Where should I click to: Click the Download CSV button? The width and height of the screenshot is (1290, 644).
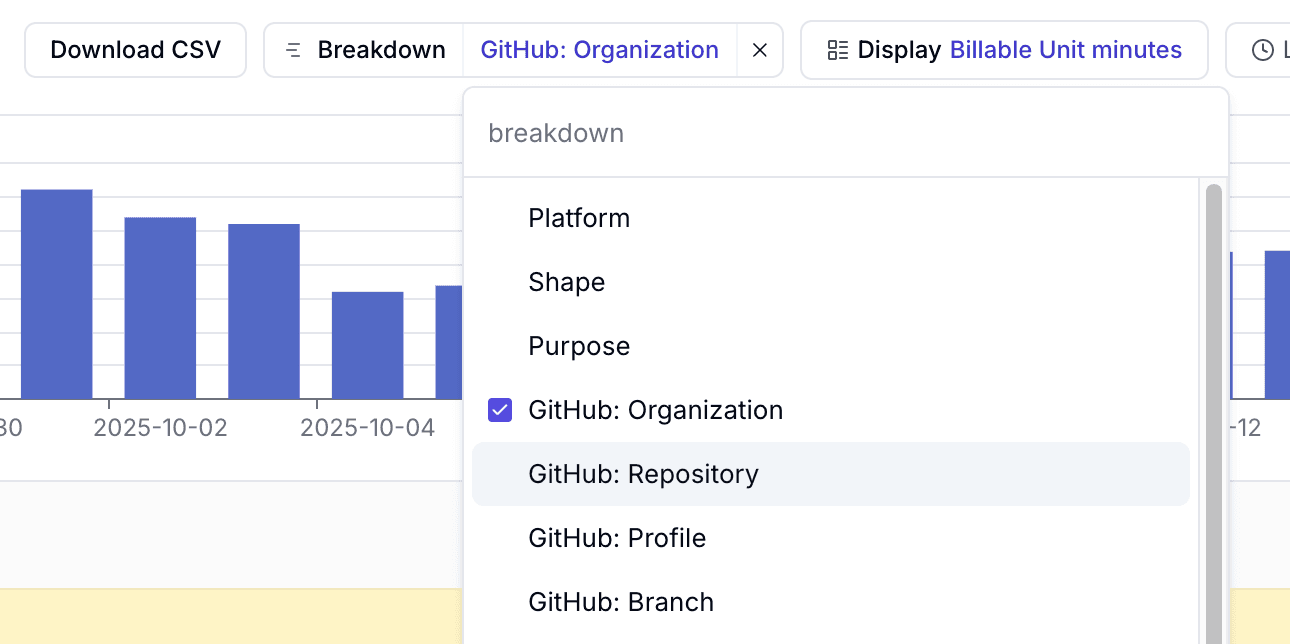[x=135, y=49]
